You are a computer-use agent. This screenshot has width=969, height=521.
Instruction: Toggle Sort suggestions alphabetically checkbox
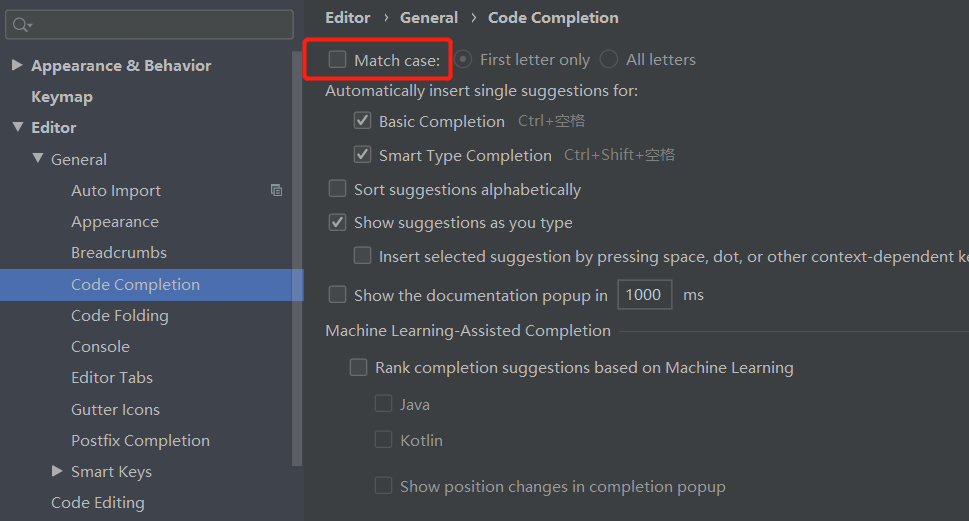coord(338,189)
